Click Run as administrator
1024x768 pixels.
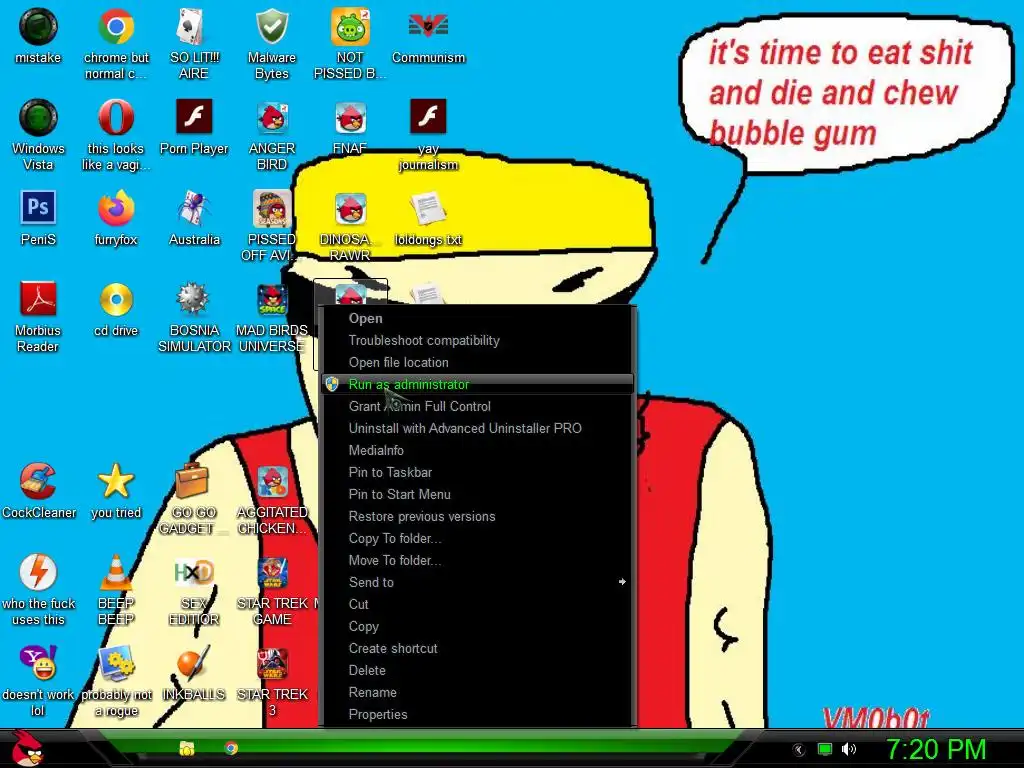[478, 385]
